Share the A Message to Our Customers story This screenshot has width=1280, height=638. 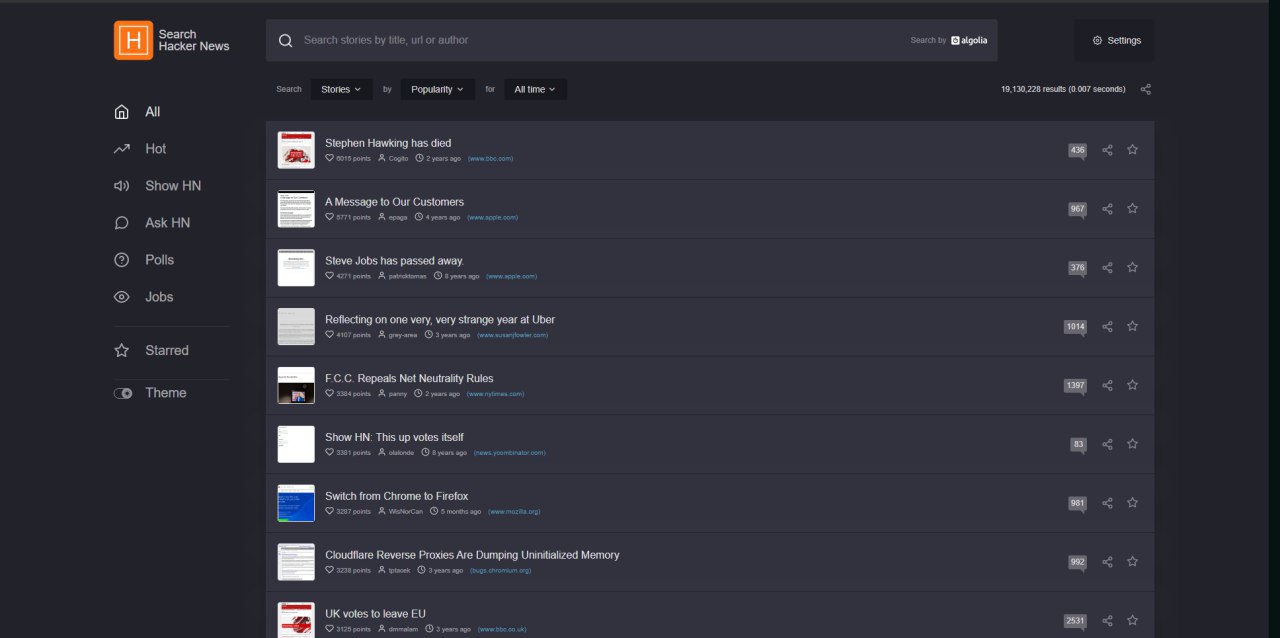(1107, 209)
